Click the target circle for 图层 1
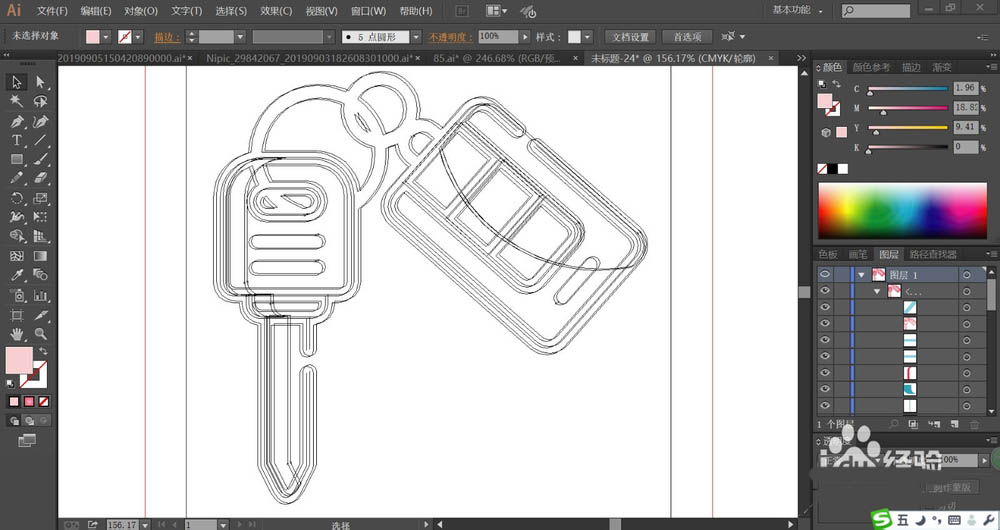The image size is (1000, 530). coord(967,274)
